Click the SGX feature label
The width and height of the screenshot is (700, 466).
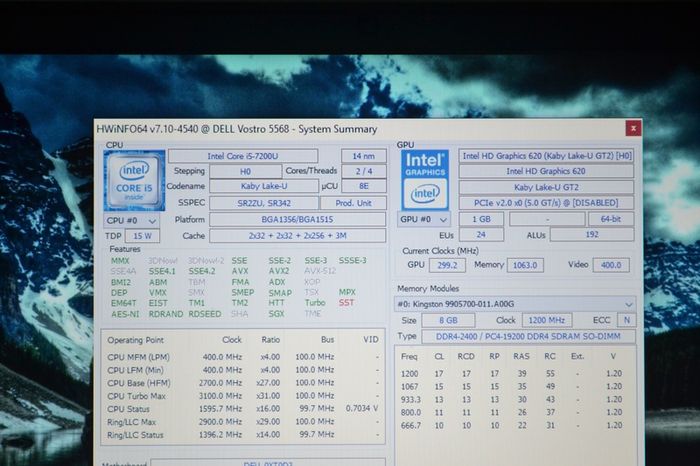[276, 314]
